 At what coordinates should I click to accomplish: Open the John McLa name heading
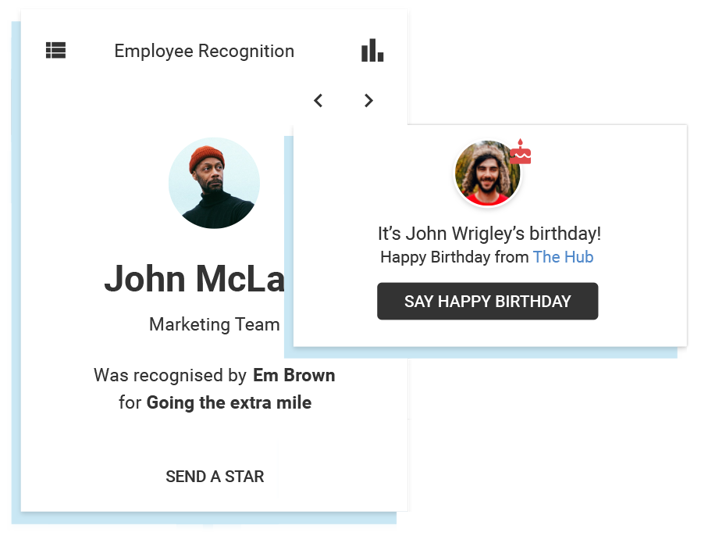[194, 278]
